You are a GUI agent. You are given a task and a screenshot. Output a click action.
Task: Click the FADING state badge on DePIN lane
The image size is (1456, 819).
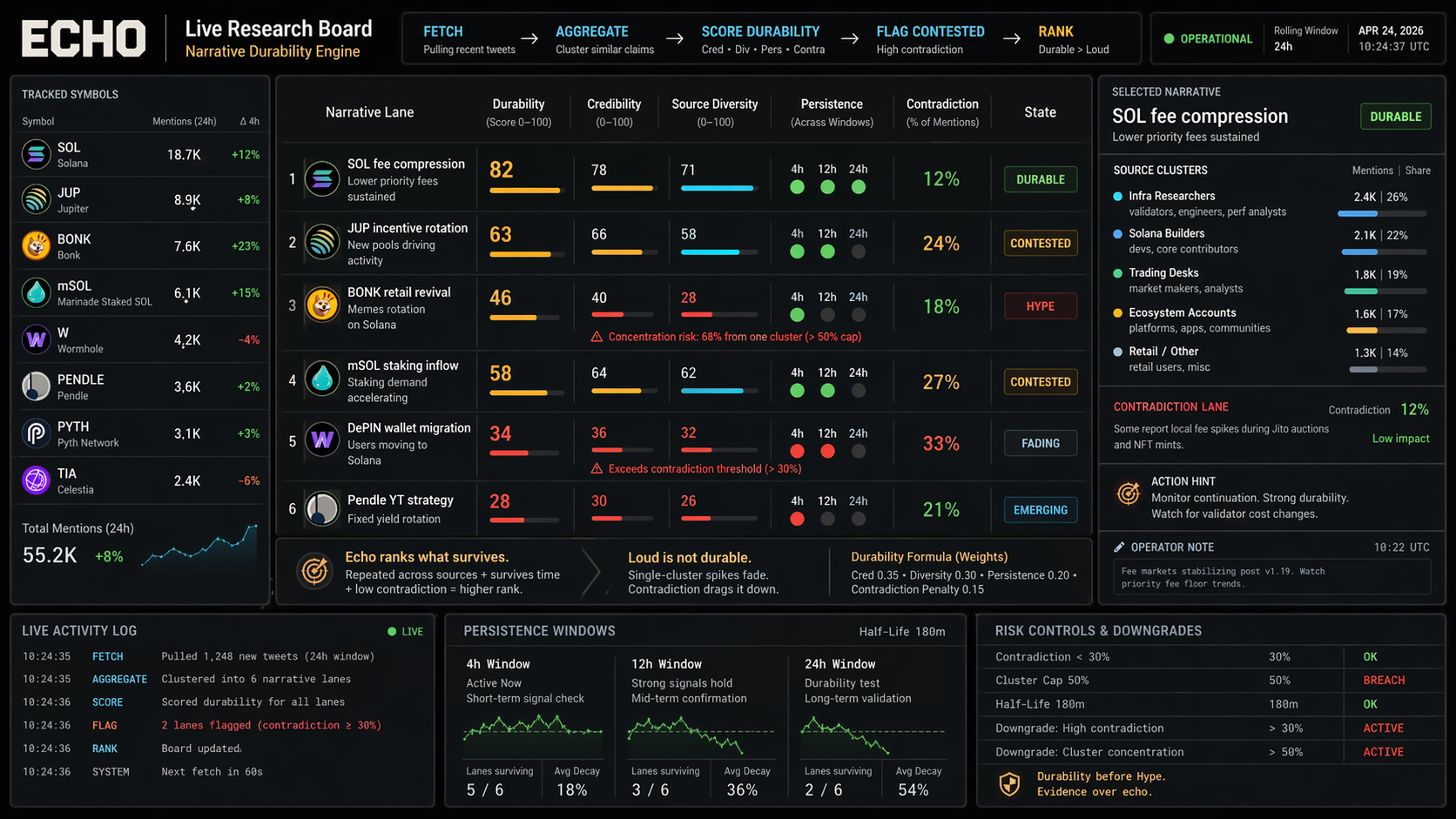click(x=1041, y=443)
